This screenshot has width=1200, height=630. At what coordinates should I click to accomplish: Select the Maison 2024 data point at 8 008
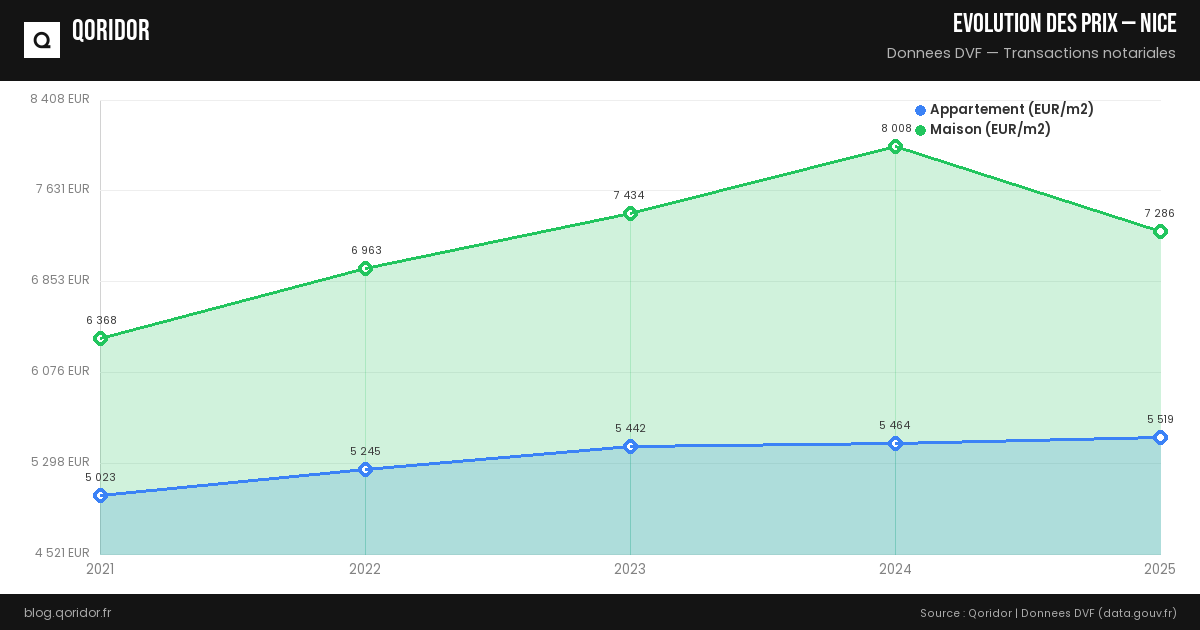click(x=895, y=146)
